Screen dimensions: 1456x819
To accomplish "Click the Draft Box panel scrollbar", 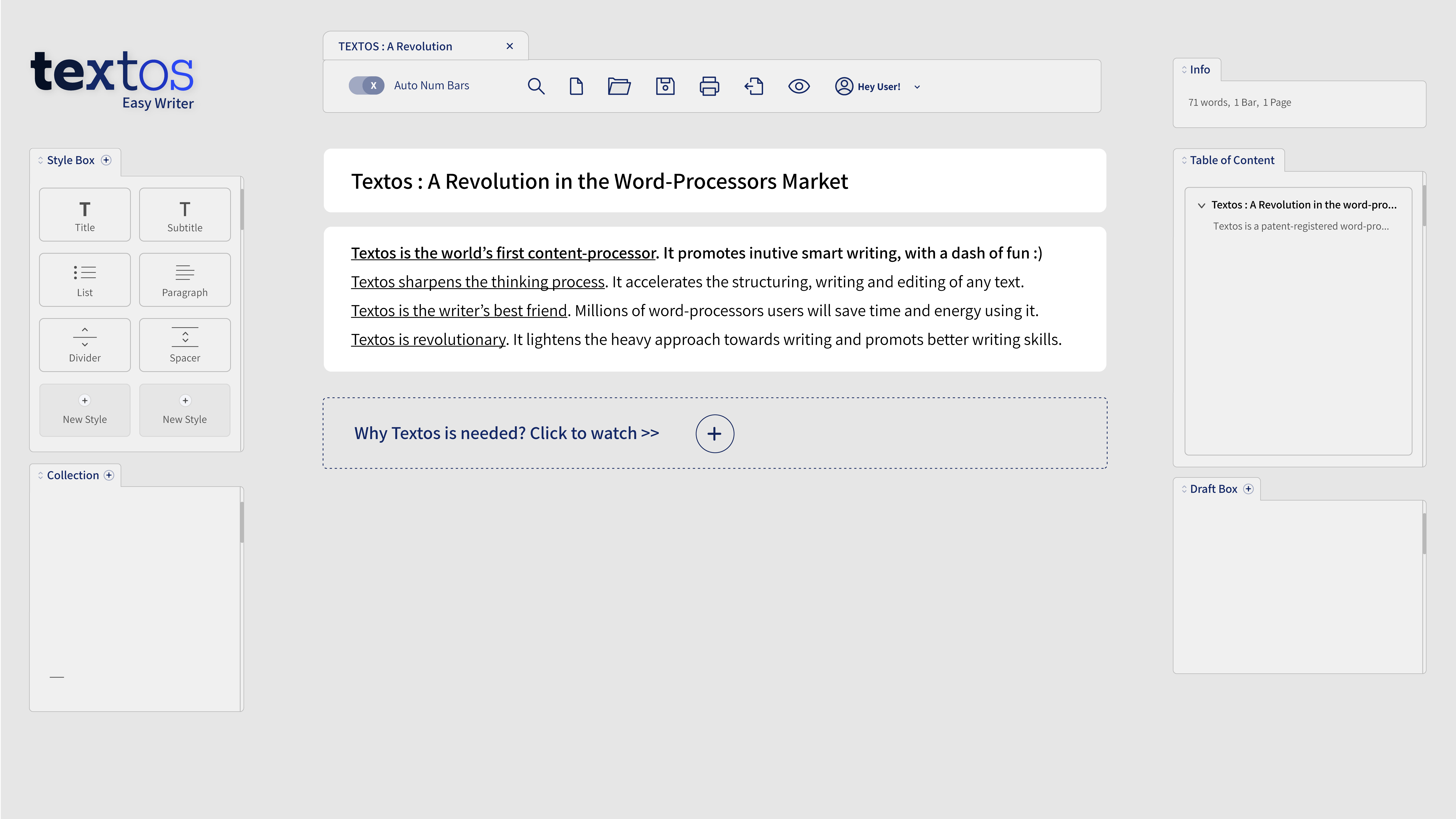I will 1424,533.
